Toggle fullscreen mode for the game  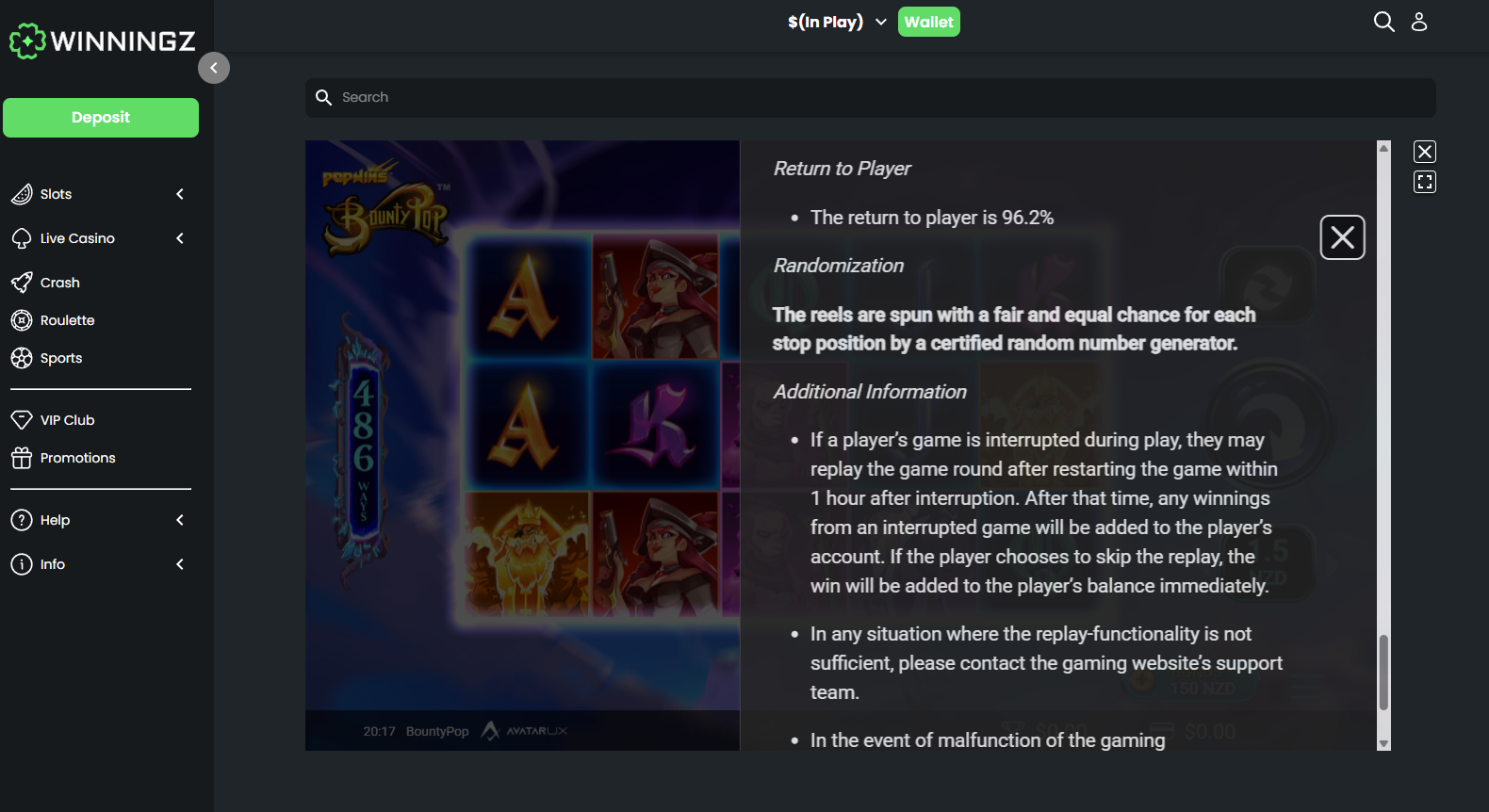coord(1425,182)
